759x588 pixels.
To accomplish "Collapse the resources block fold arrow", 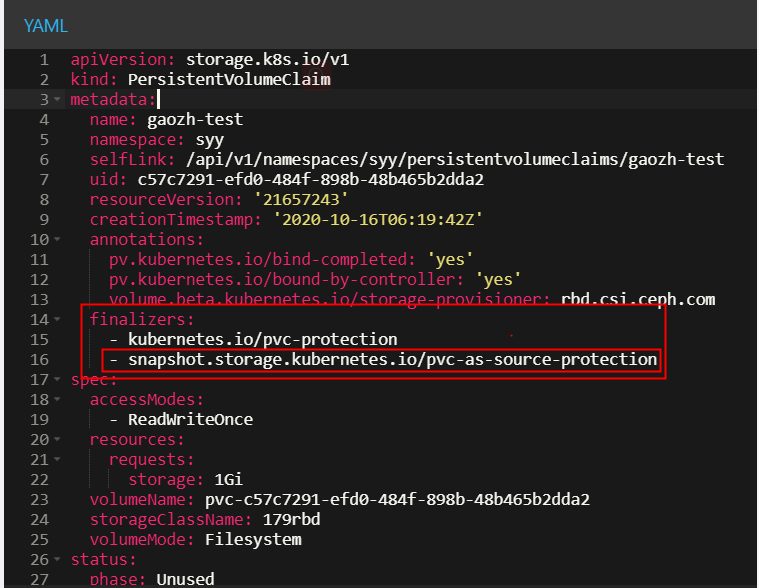I will point(57,439).
